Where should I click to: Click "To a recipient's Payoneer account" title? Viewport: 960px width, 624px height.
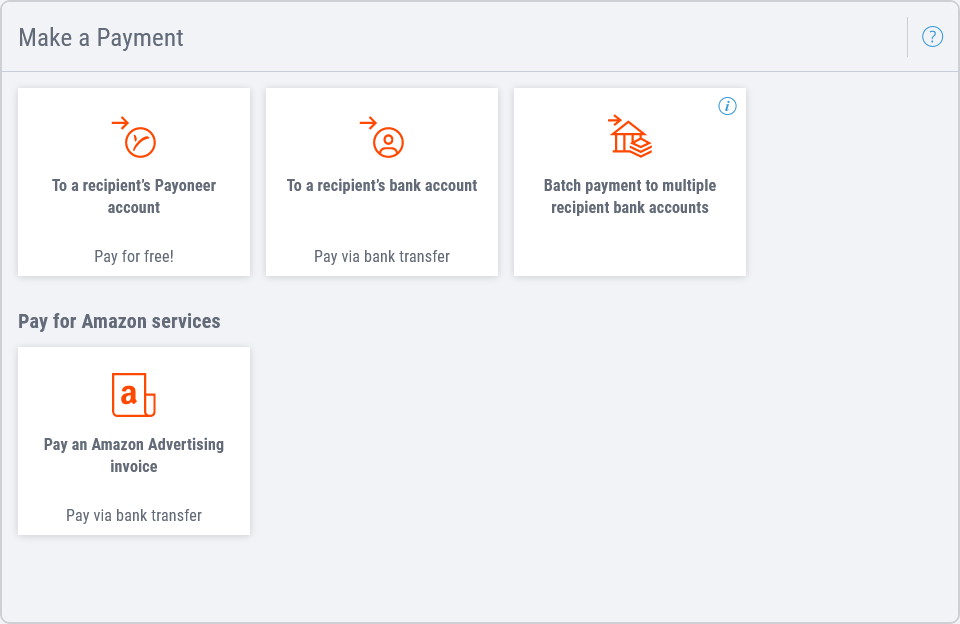click(x=134, y=196)
